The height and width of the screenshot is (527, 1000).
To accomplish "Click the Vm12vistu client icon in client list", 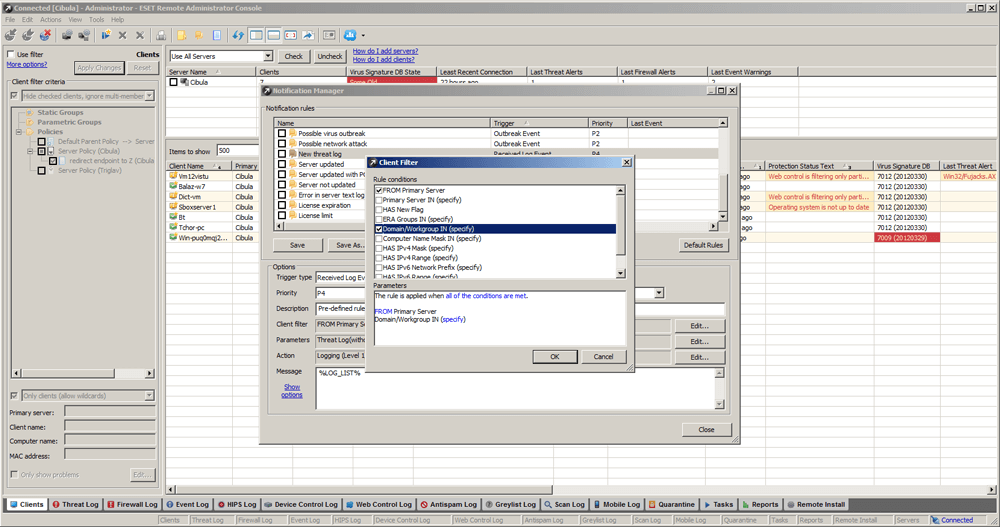I will click(173, 176).
